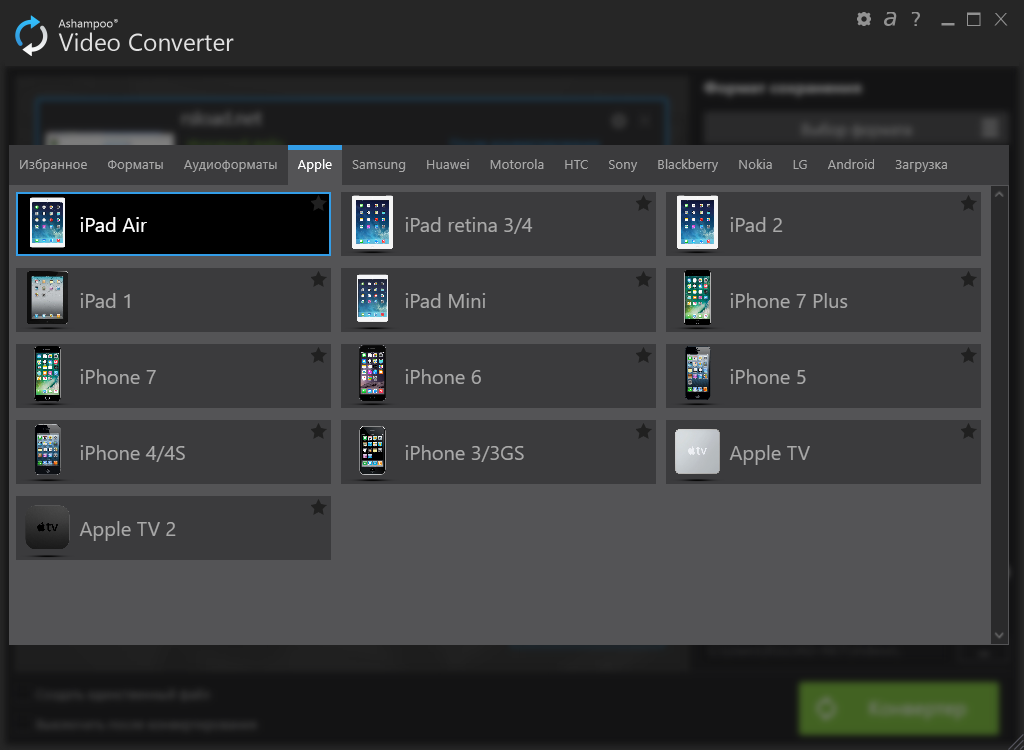Switch to the Samsung tab
This screenshot has width=1024, height=750.
[378, 164]
